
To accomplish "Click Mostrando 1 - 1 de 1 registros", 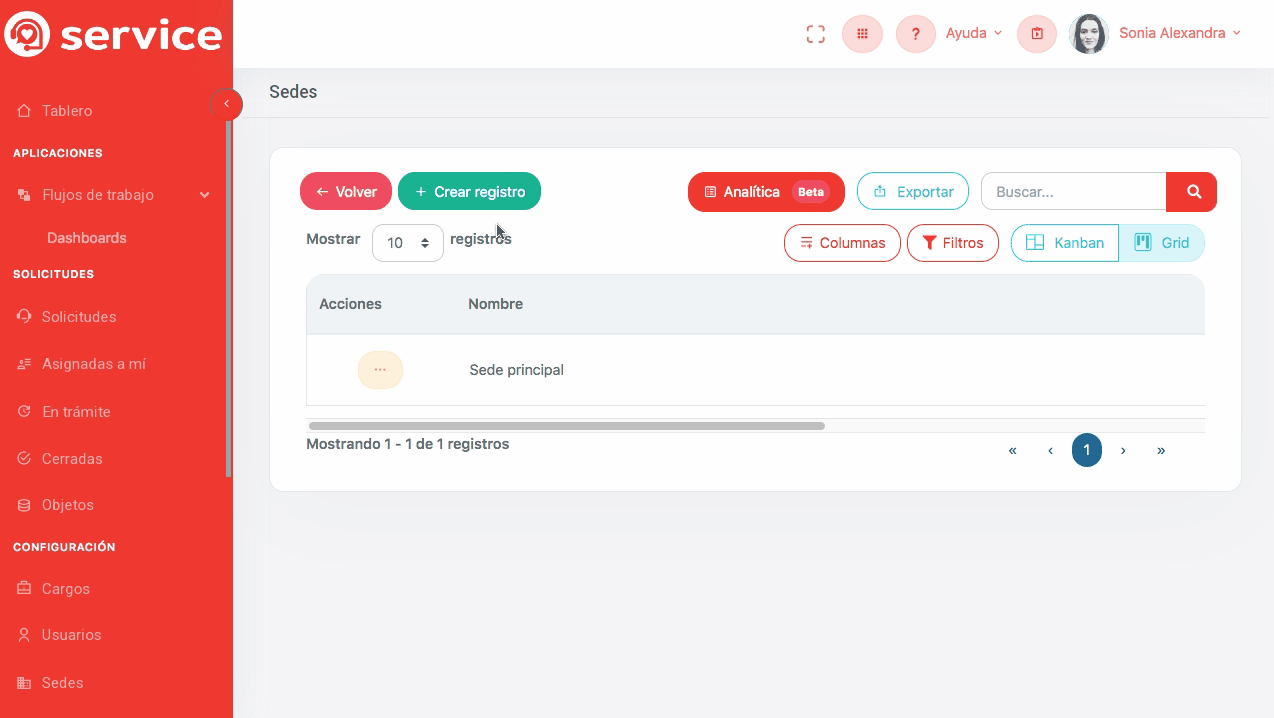I will coord(408,444).
